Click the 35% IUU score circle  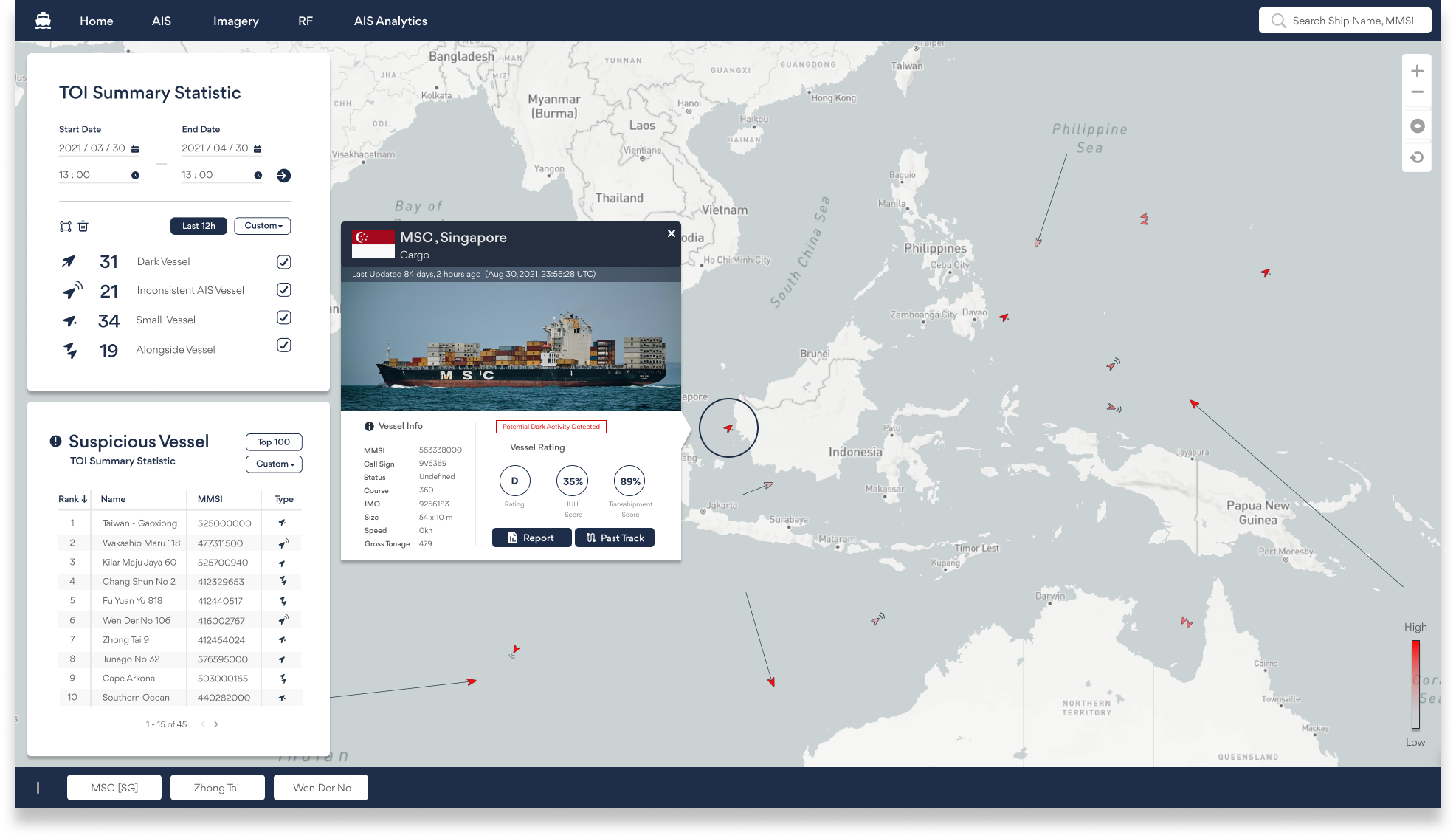tap(573, 481)
